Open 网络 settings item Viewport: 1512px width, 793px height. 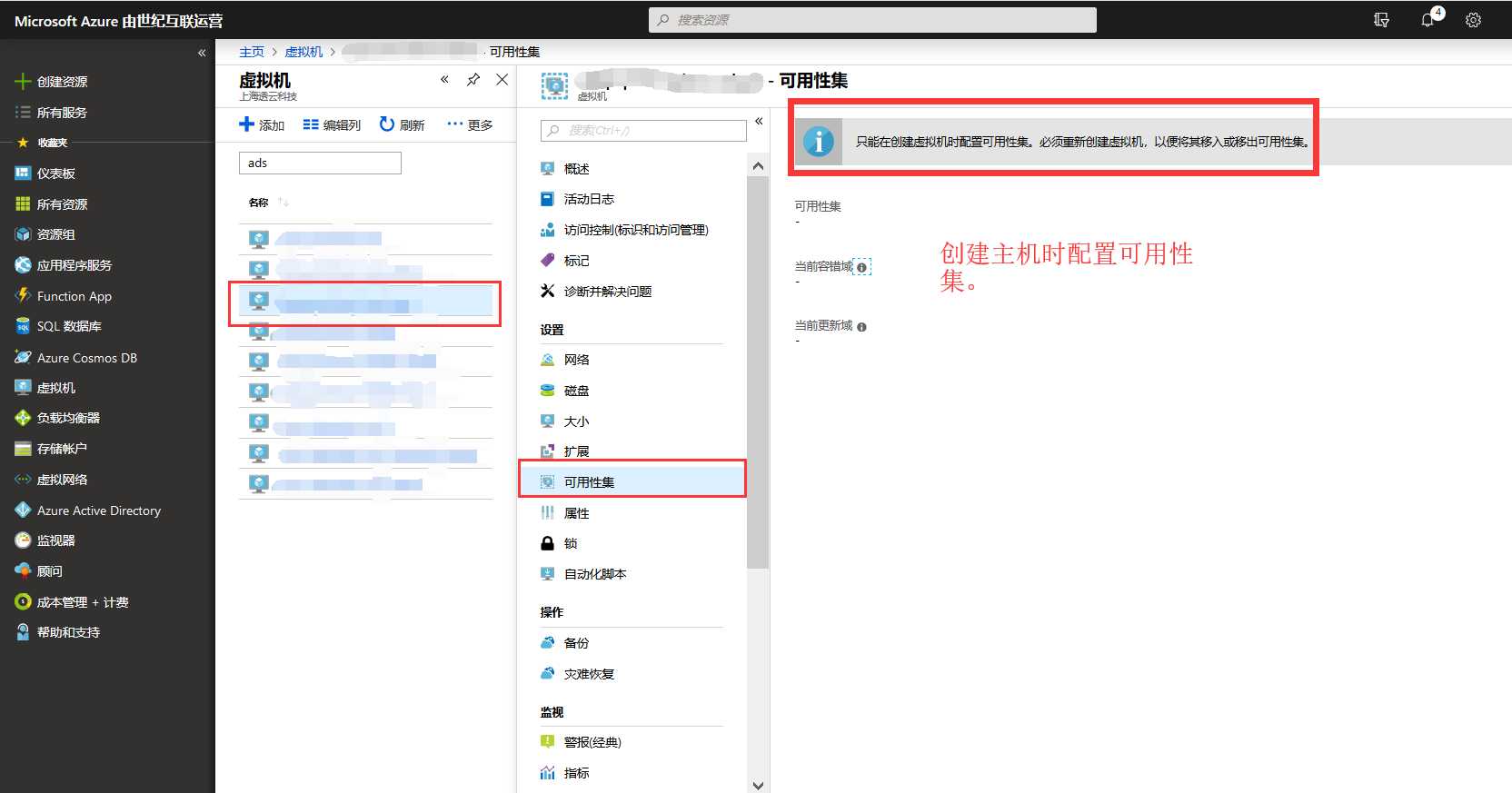(x=576, y=360)
